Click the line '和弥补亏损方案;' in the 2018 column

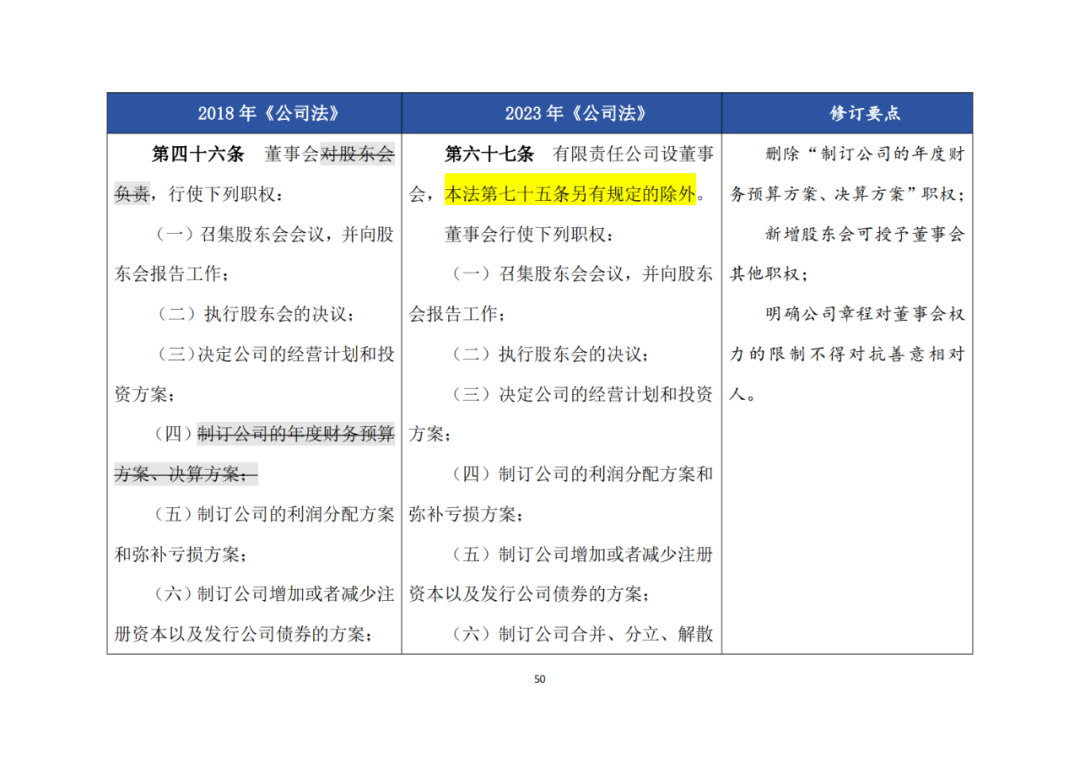[181, 554]
